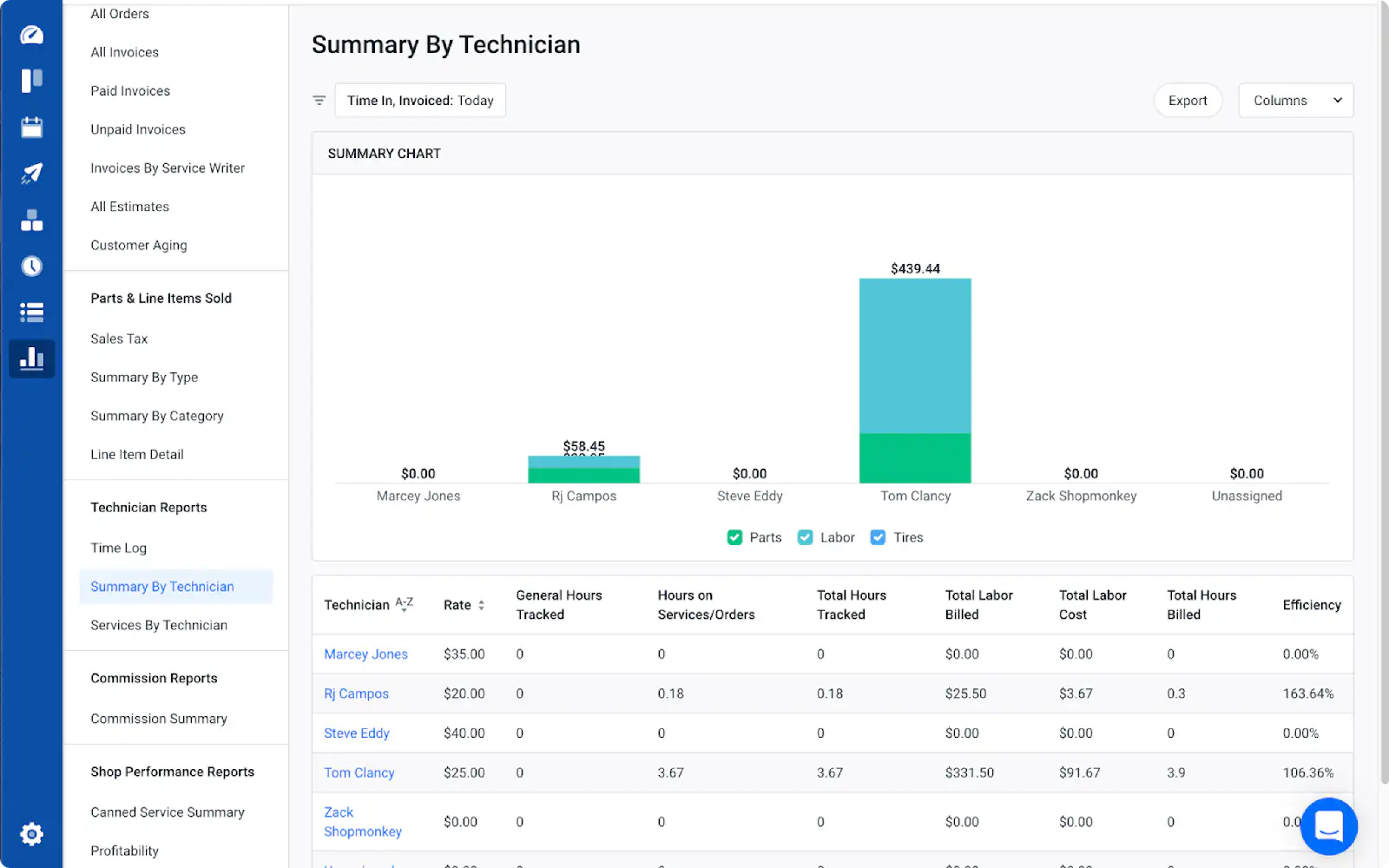Viewport: 1389px width, 868px height.
Task: Click the Export button
Action: coord(1187,101)
